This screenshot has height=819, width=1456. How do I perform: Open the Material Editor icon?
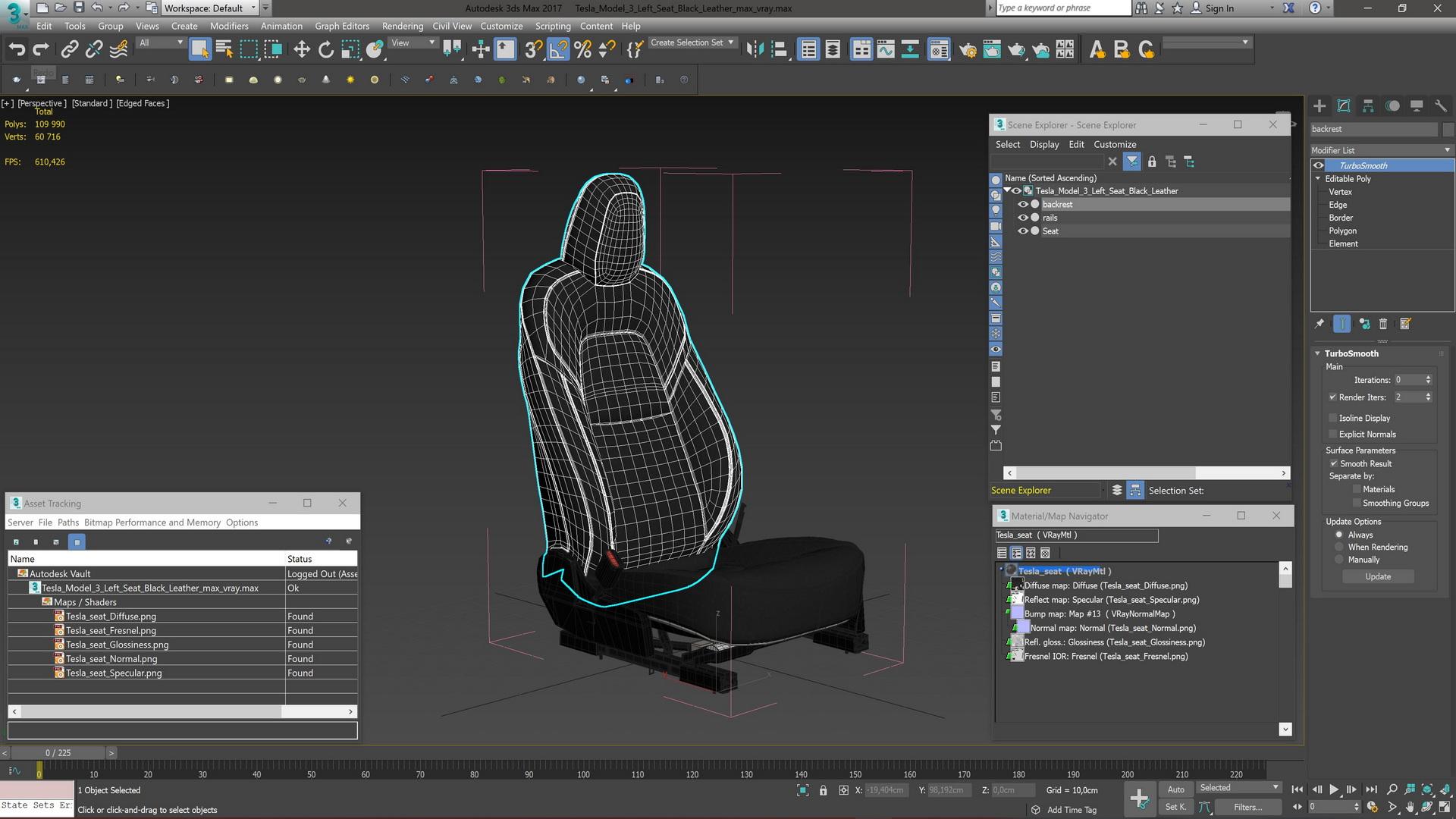(x=939, y=50)
